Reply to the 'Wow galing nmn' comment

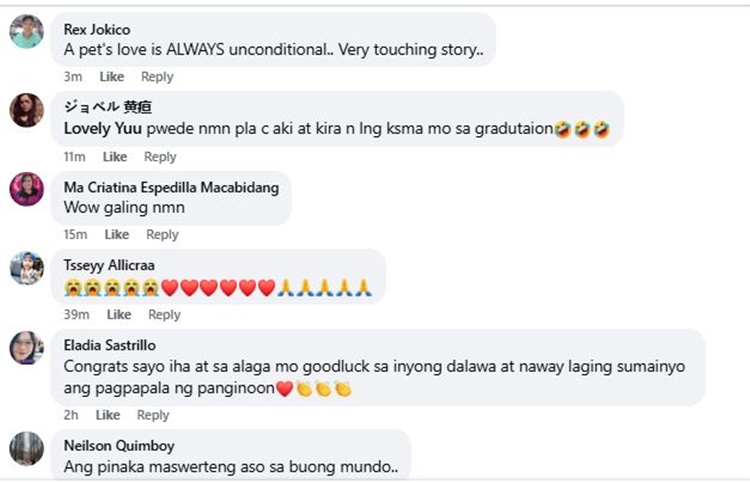click(162, 235)
